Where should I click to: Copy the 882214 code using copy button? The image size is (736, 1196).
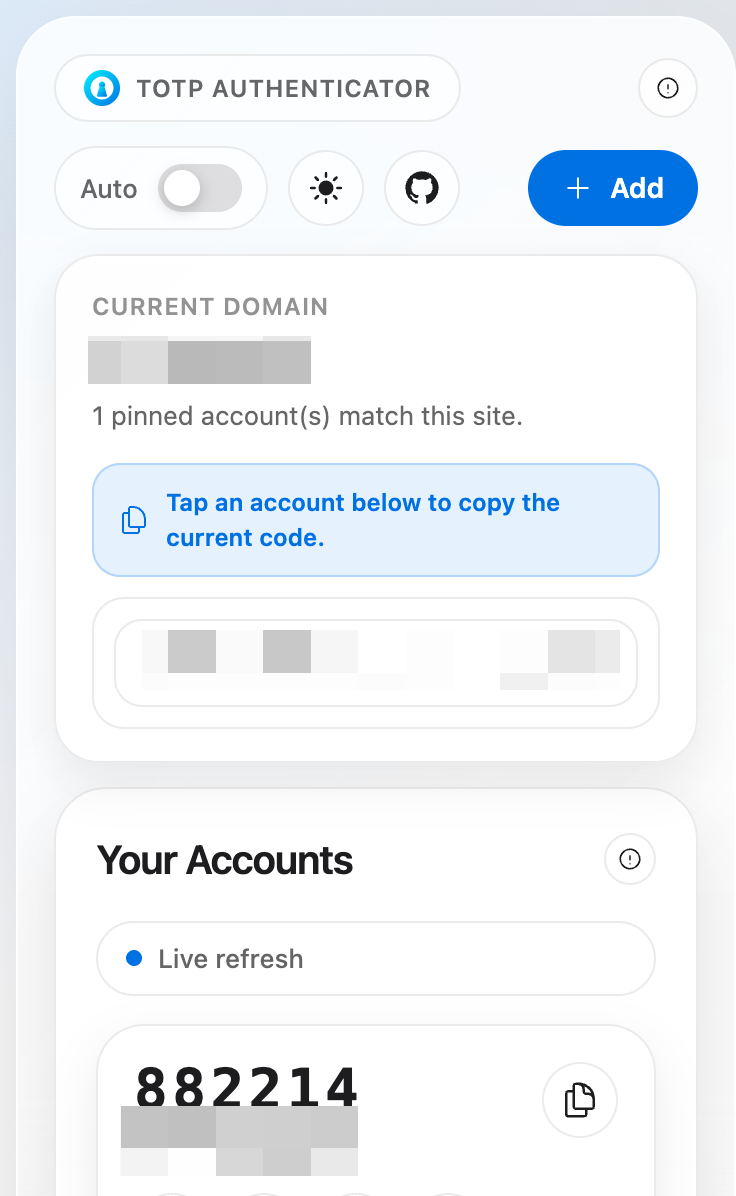580,1100
